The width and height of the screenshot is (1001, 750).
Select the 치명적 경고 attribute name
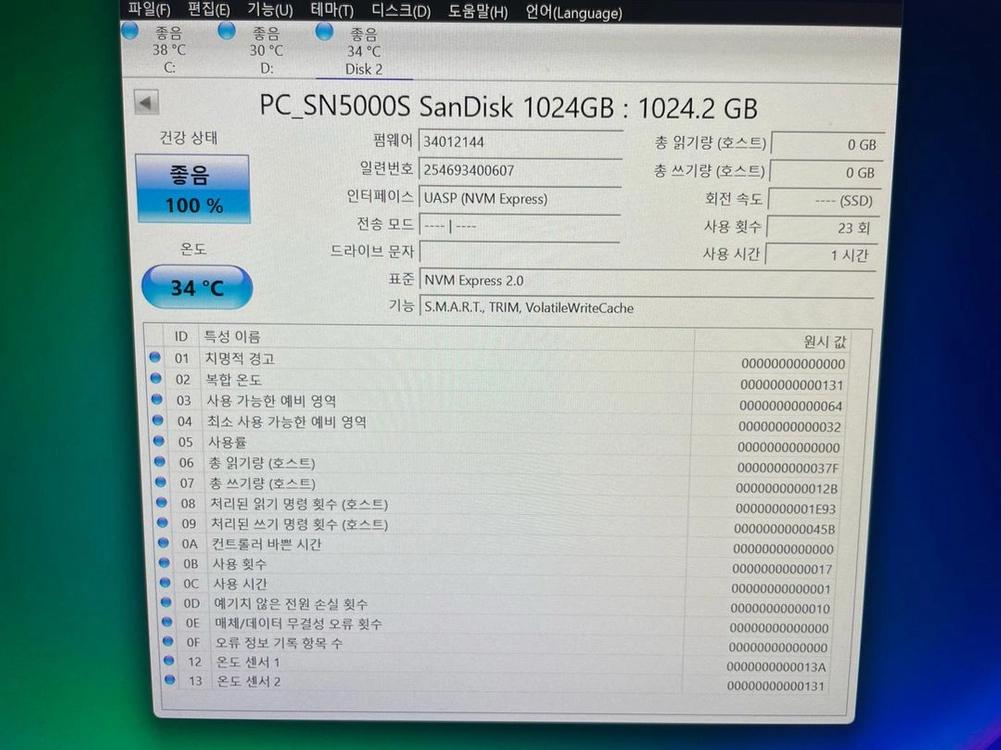tap(239, 359)
